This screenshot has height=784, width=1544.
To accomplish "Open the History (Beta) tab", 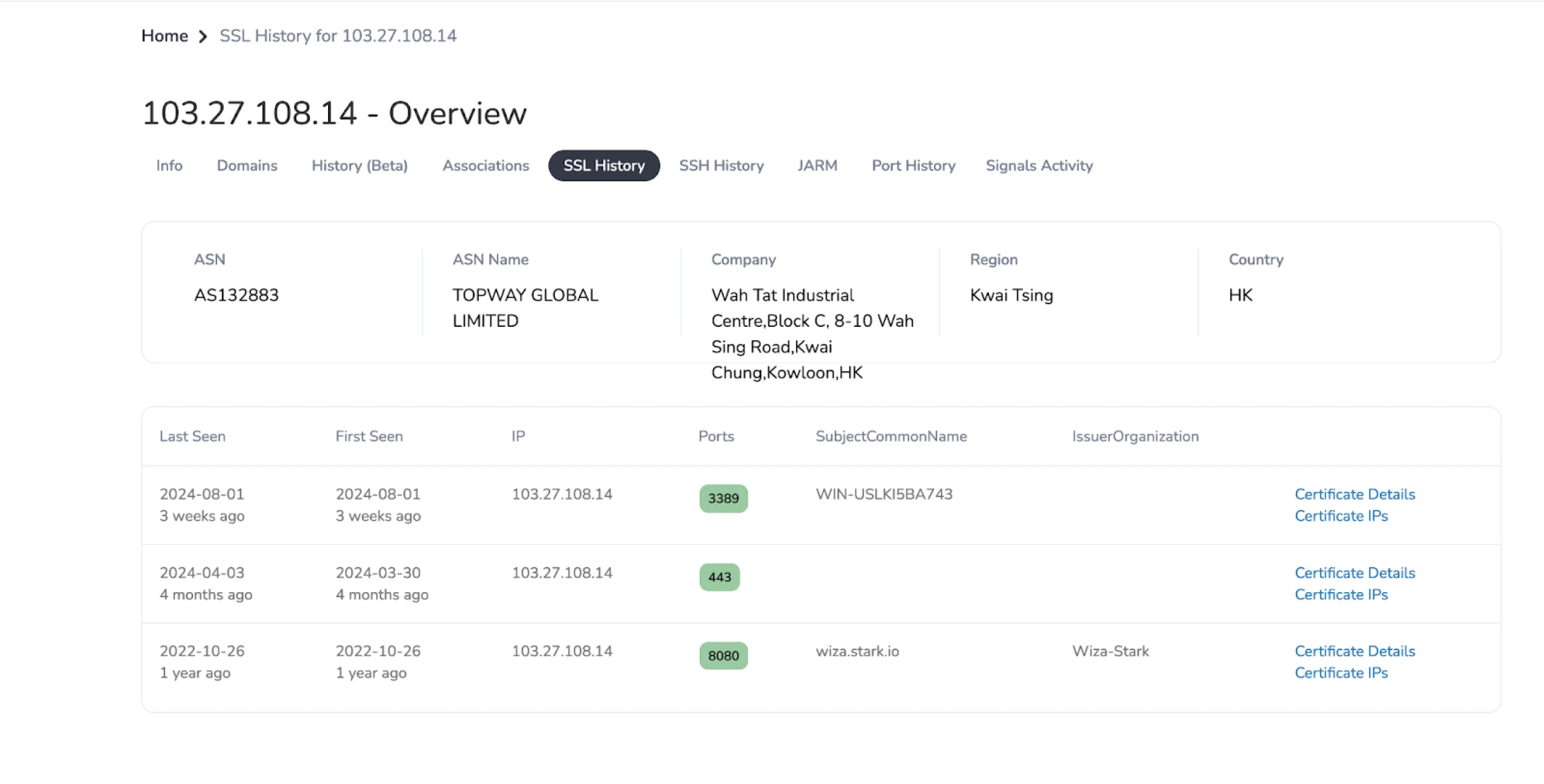I will pos(359,166).
